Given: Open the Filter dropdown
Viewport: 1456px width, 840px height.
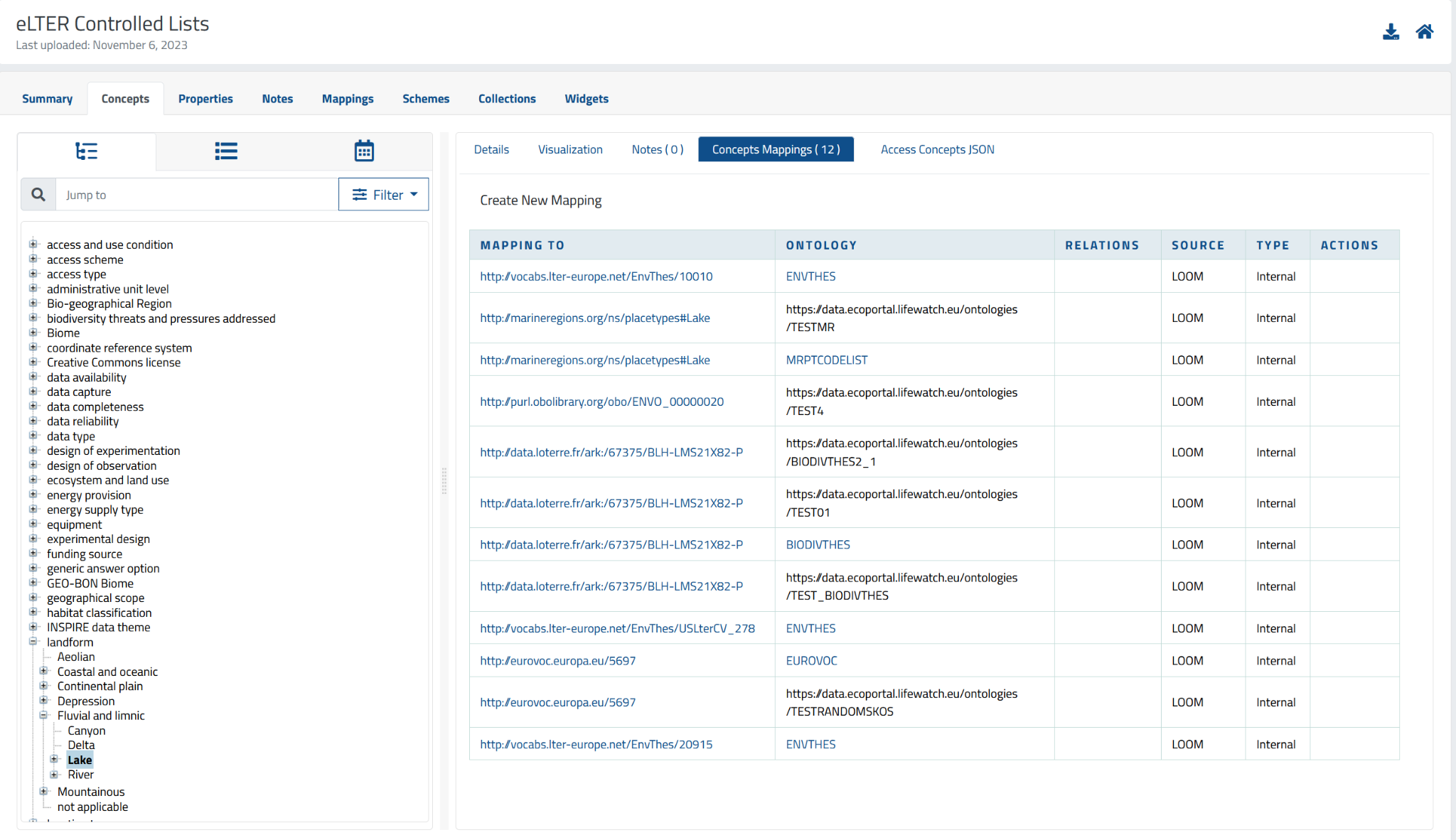Looking at the screenshot, I should coord(387,194).
